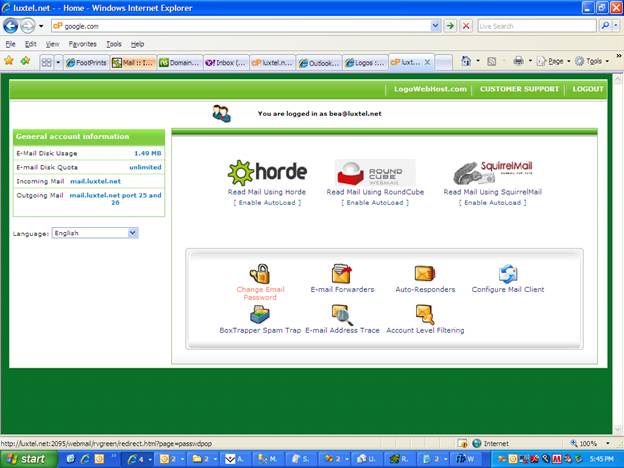Click Read Mail Using Horde link
Screen dimensions: 624x468
[267, 192]
